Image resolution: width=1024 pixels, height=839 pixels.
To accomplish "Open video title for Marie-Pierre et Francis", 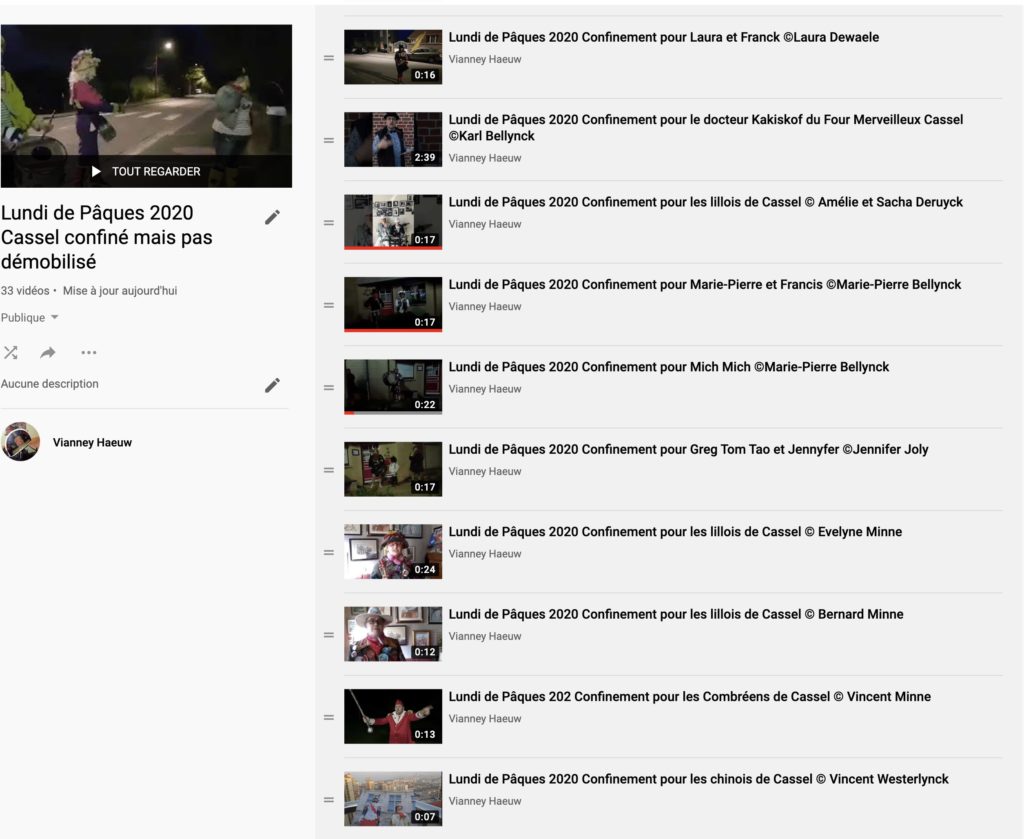I will pyautogui.click(x=705, y=285).
